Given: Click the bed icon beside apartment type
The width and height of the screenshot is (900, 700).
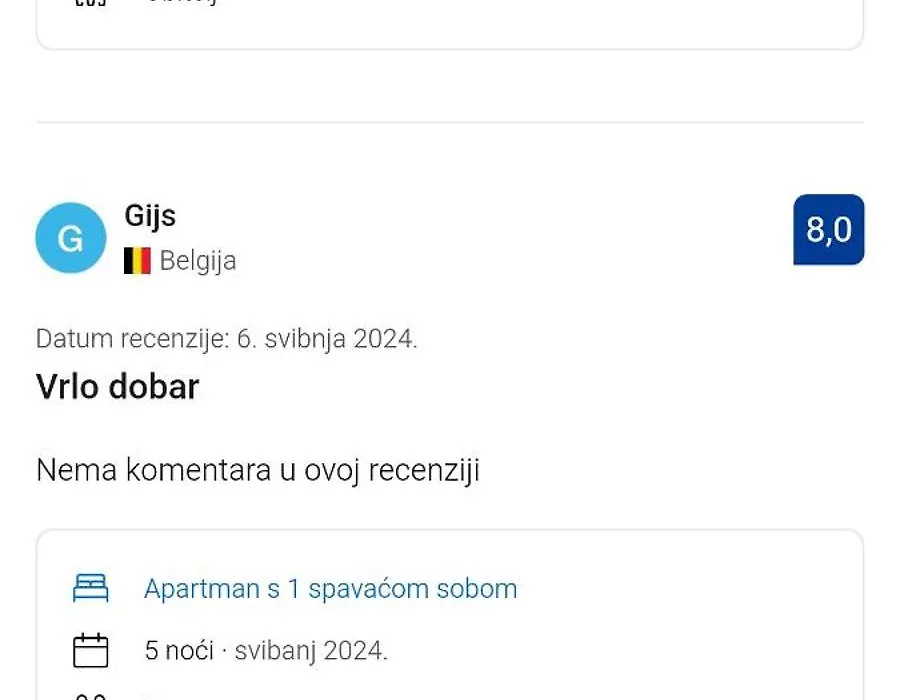Looking at the screenshot, I should point(91,588).
